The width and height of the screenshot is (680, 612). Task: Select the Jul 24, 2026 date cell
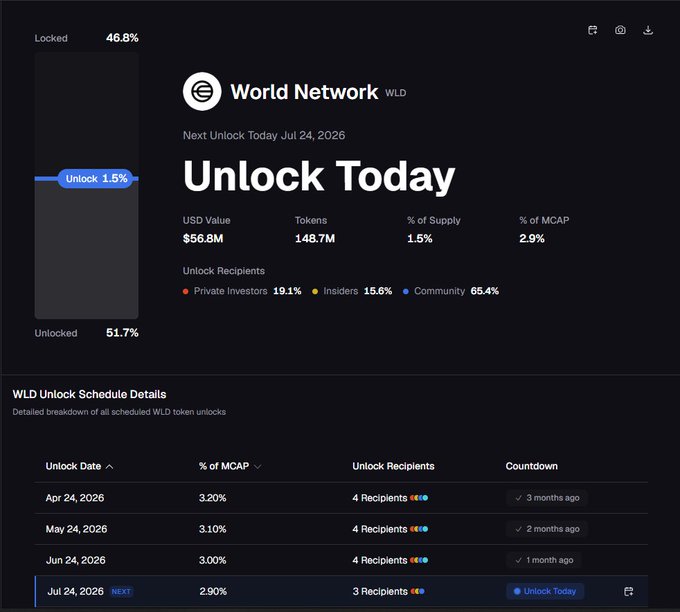coord(75,592)
